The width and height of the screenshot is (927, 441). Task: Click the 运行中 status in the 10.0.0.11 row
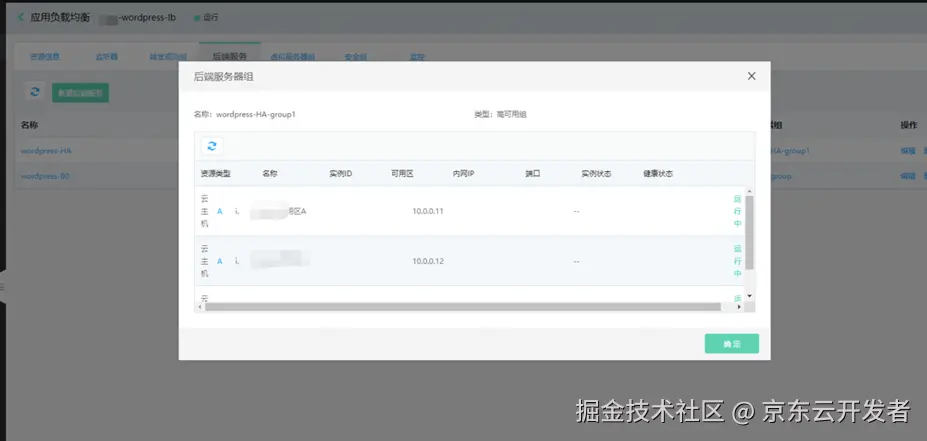(x=737, y=211)
